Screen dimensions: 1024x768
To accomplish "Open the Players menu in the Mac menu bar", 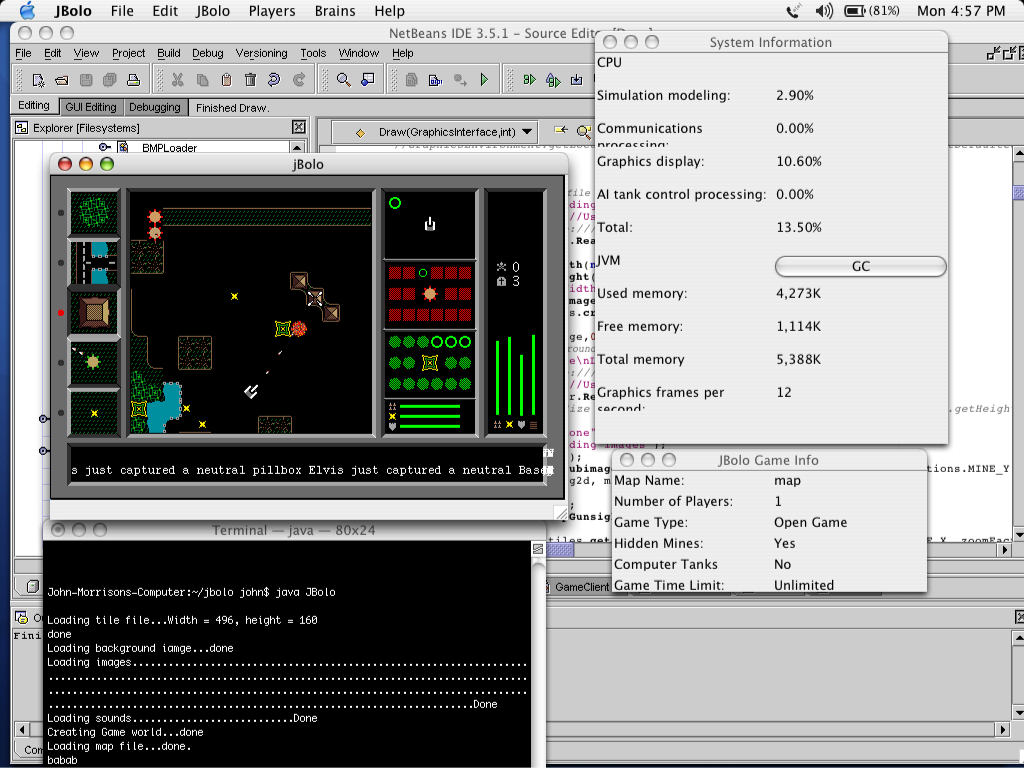I will 272,11.
